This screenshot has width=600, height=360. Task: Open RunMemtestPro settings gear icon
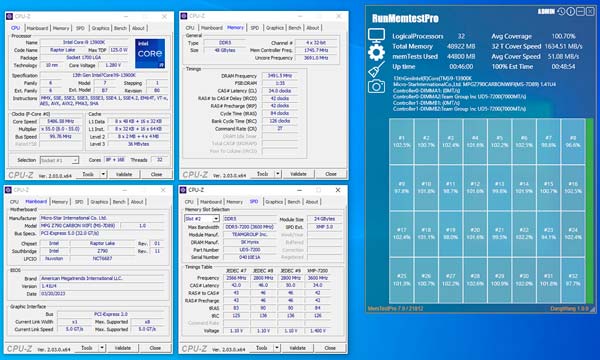coord(376,52)
